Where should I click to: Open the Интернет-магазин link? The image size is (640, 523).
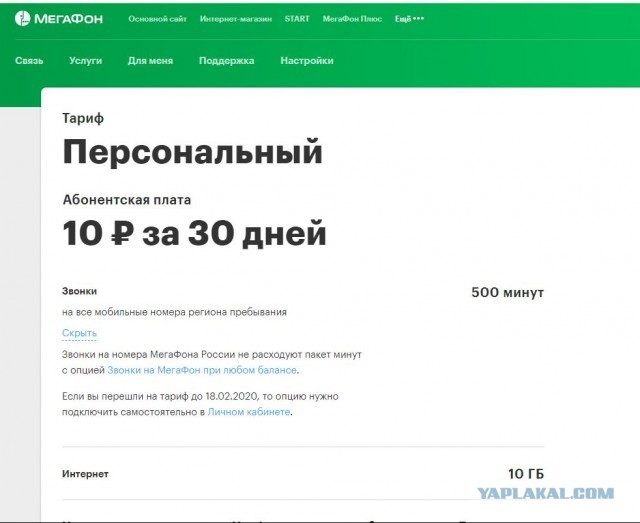236,19
